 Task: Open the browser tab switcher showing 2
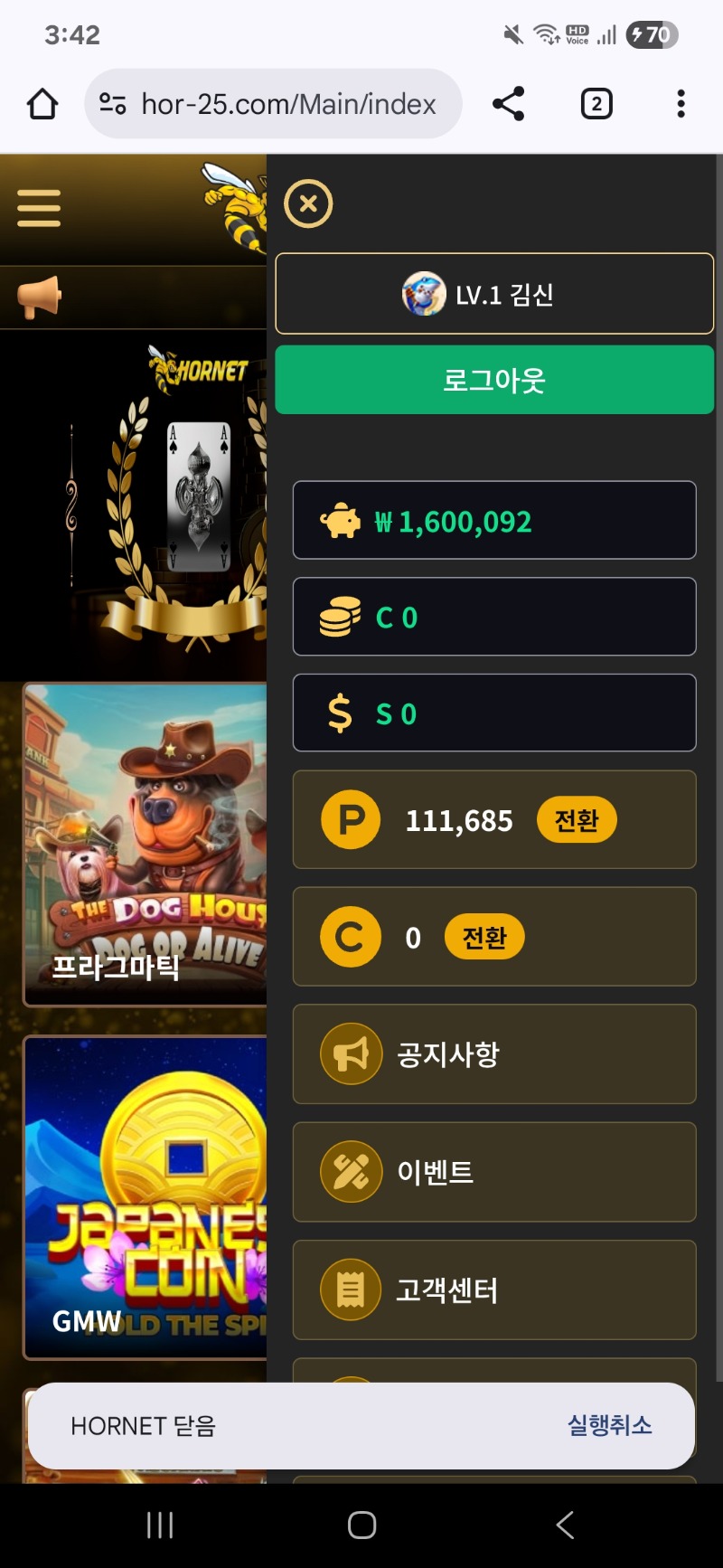coord(596,104)
